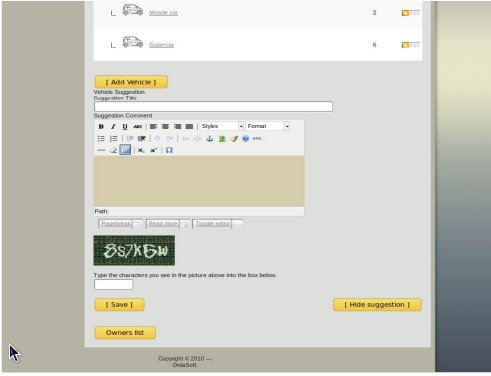Screen dimensions: 491x376
Task: Insert an image using the tree icon
Action: tap(222, 139)
